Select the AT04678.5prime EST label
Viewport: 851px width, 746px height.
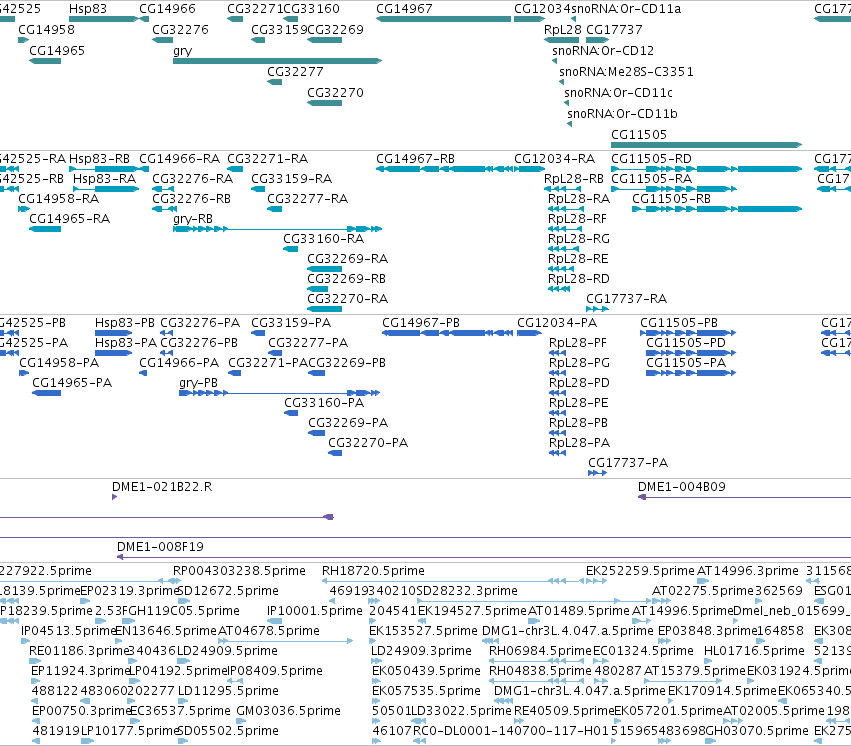coord(269,631)
